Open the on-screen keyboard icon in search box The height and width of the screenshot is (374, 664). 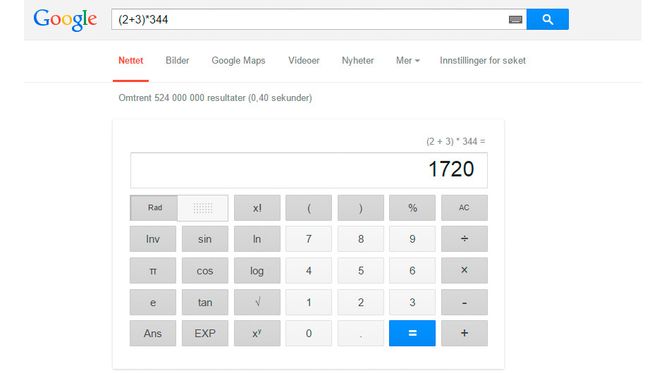tap(515, 19)
